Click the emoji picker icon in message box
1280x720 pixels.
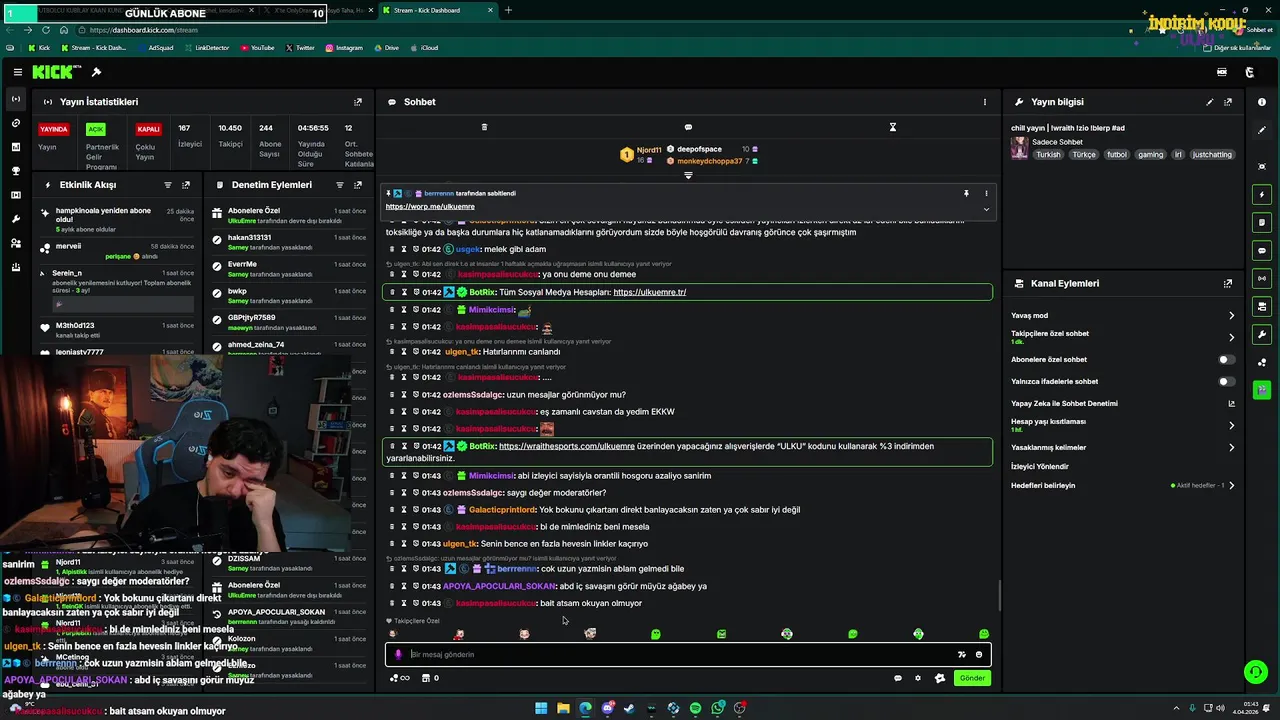coord(979,655)
